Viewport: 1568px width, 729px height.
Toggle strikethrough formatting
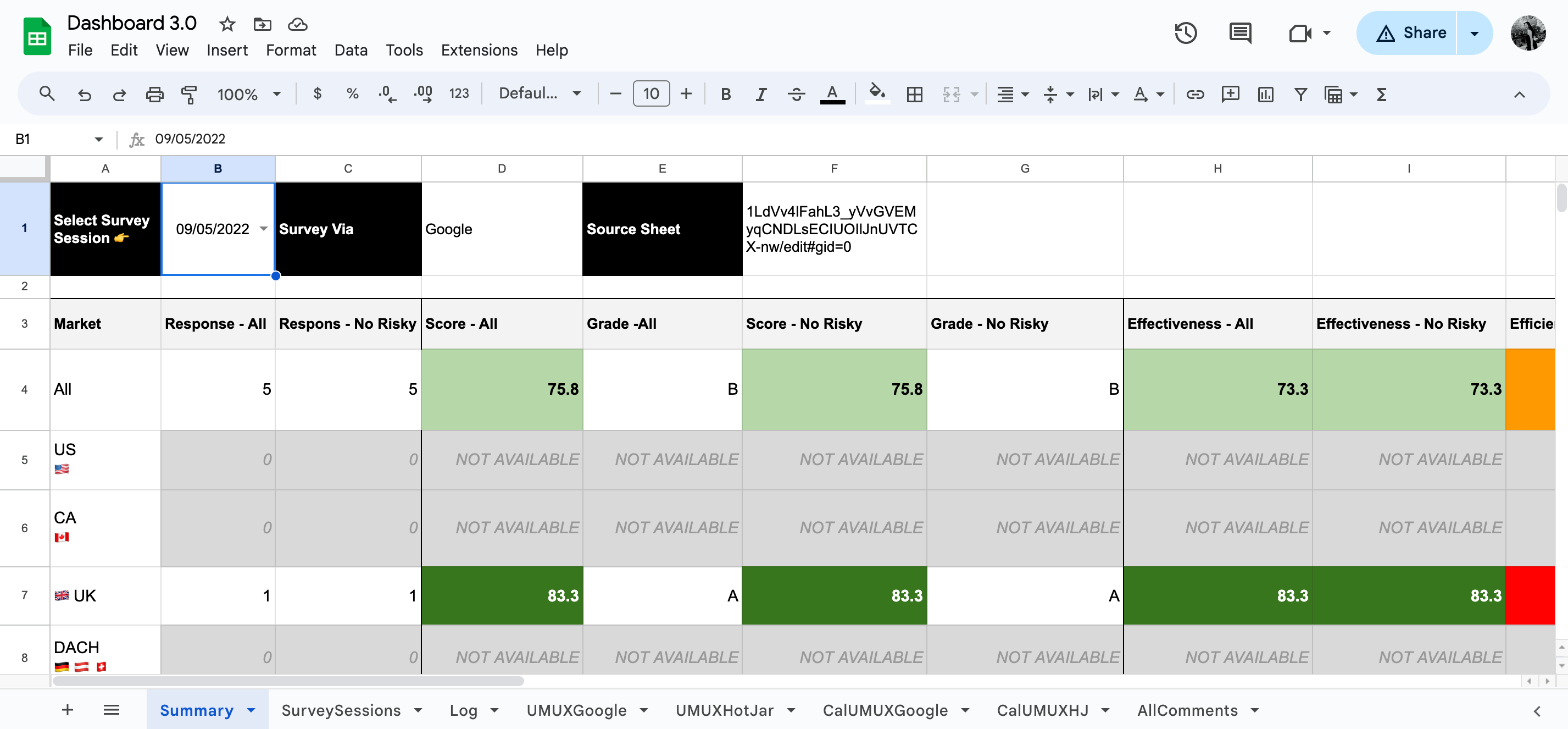(x=796, y=95)
